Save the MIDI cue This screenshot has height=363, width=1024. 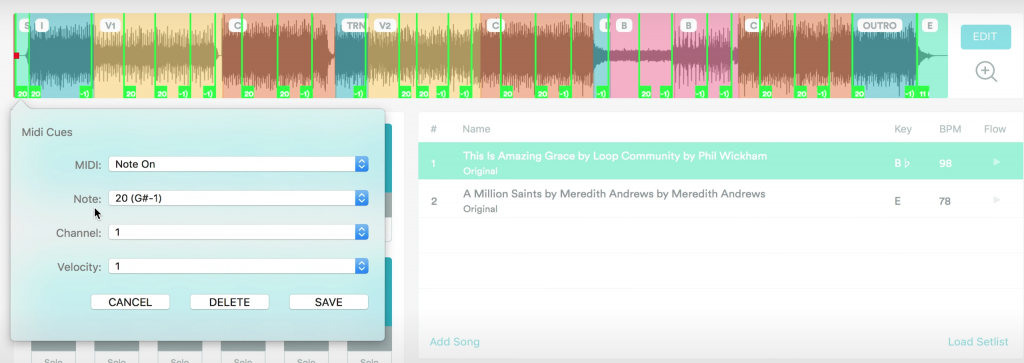(328, 302)
